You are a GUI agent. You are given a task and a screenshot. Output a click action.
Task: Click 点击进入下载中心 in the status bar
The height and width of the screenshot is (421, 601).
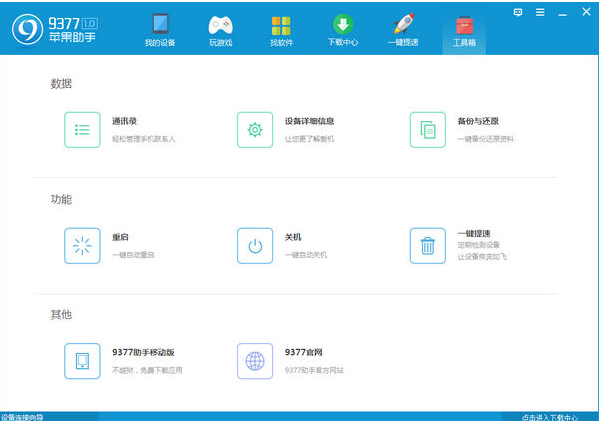[550, 417]
